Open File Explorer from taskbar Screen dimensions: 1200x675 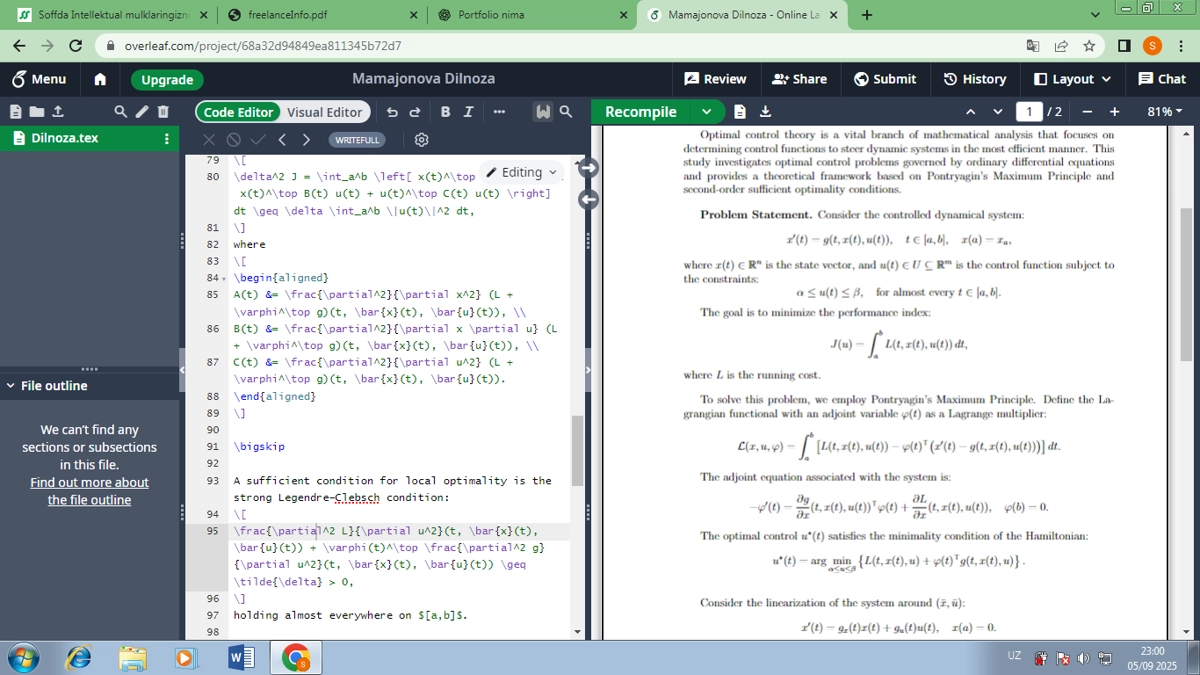pyautogui.click(x=132, y=658)
